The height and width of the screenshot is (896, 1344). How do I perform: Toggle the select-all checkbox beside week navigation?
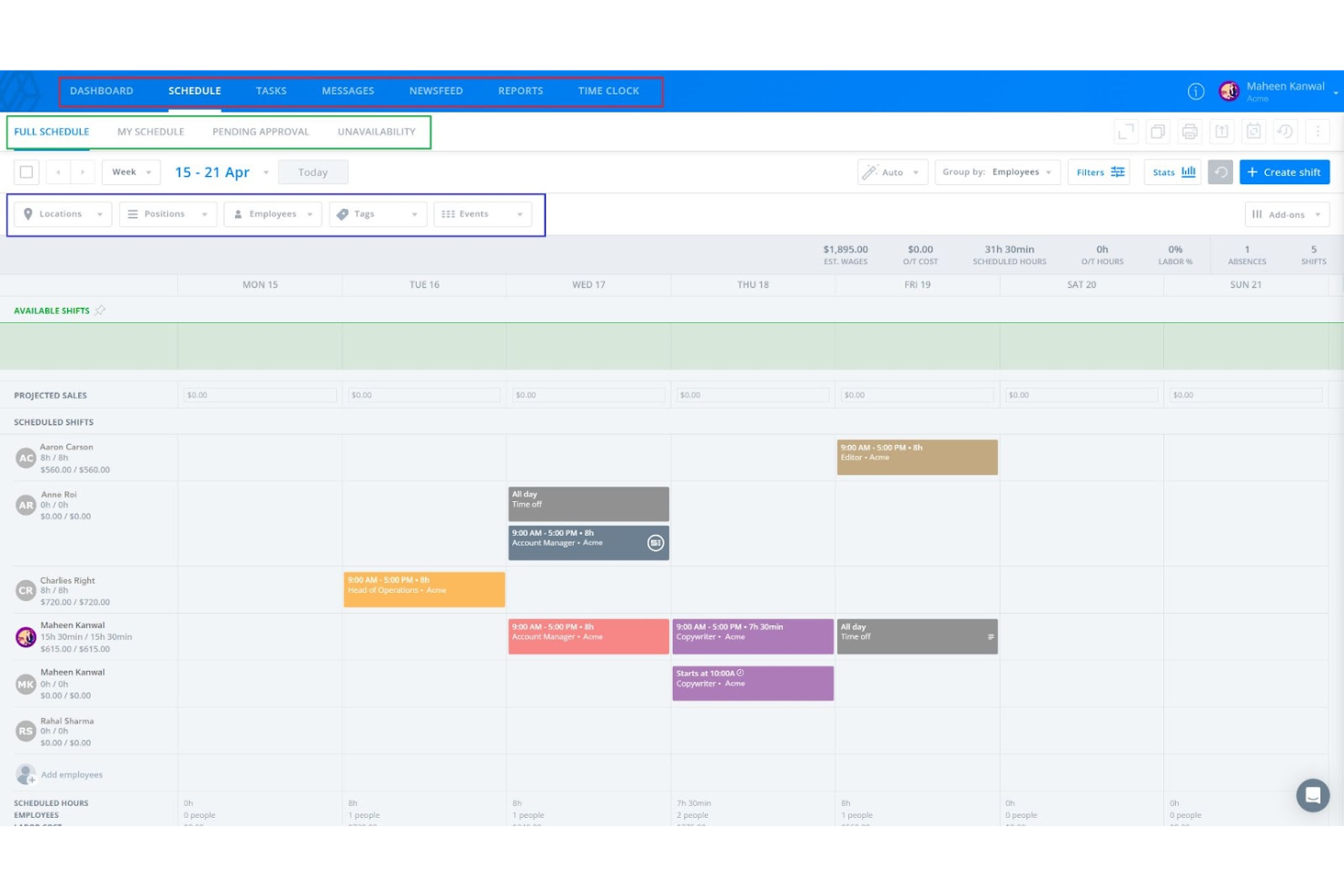tap(26, 172)
